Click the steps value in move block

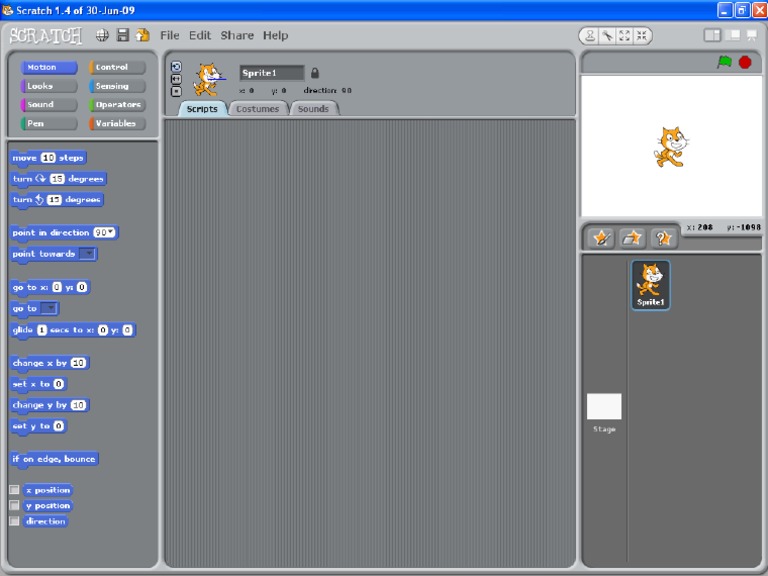(x=48, y=158)
